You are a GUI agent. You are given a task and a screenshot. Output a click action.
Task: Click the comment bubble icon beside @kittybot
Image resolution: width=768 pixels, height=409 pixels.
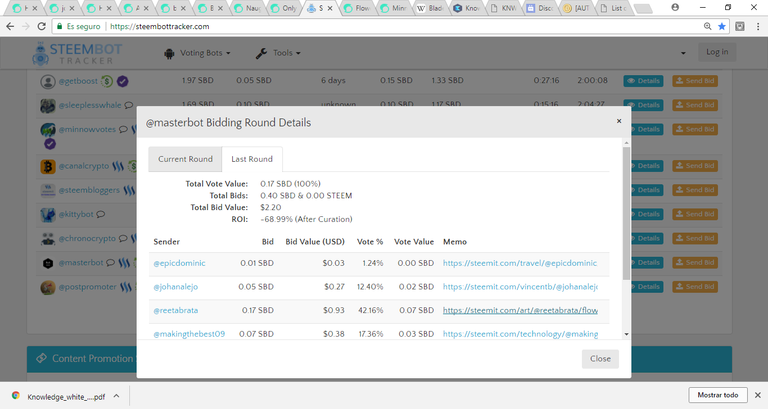click(x=100, y=215)
